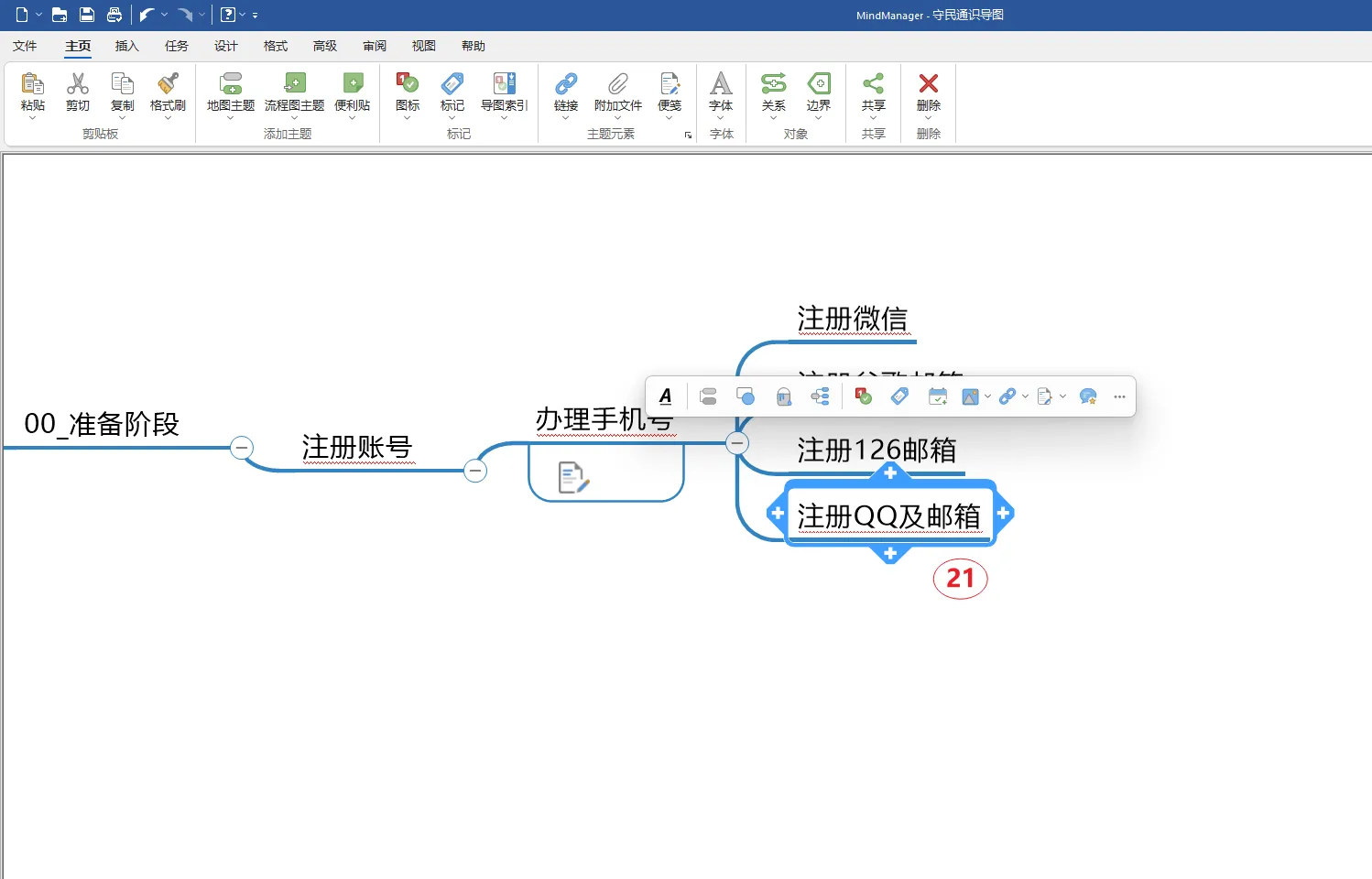This screenshot has height=879, width=1372.
Task: Click the 关系 relationship button
Action: coord(774,94)
